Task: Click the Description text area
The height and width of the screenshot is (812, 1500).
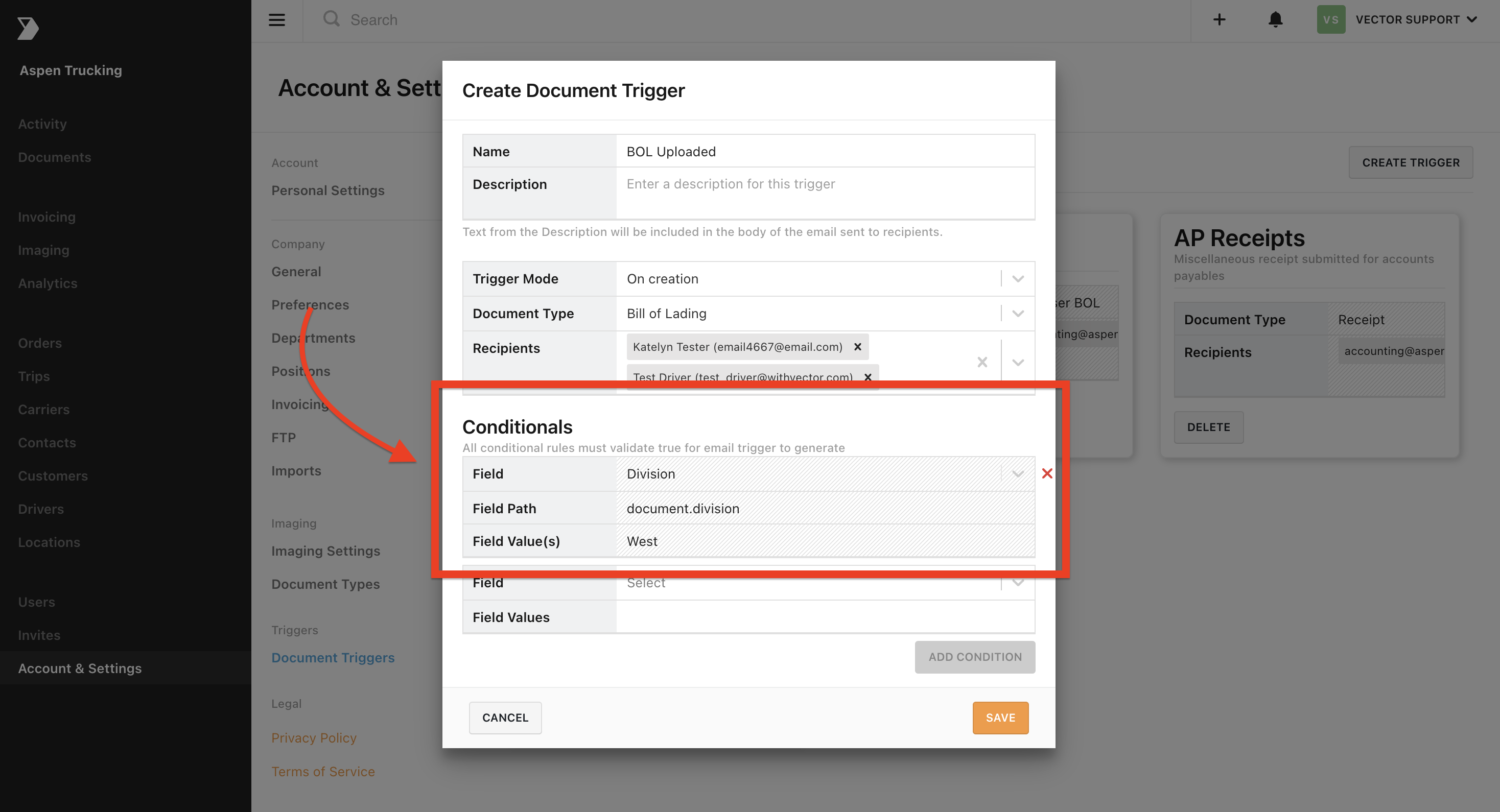Action: pos(825,193)
